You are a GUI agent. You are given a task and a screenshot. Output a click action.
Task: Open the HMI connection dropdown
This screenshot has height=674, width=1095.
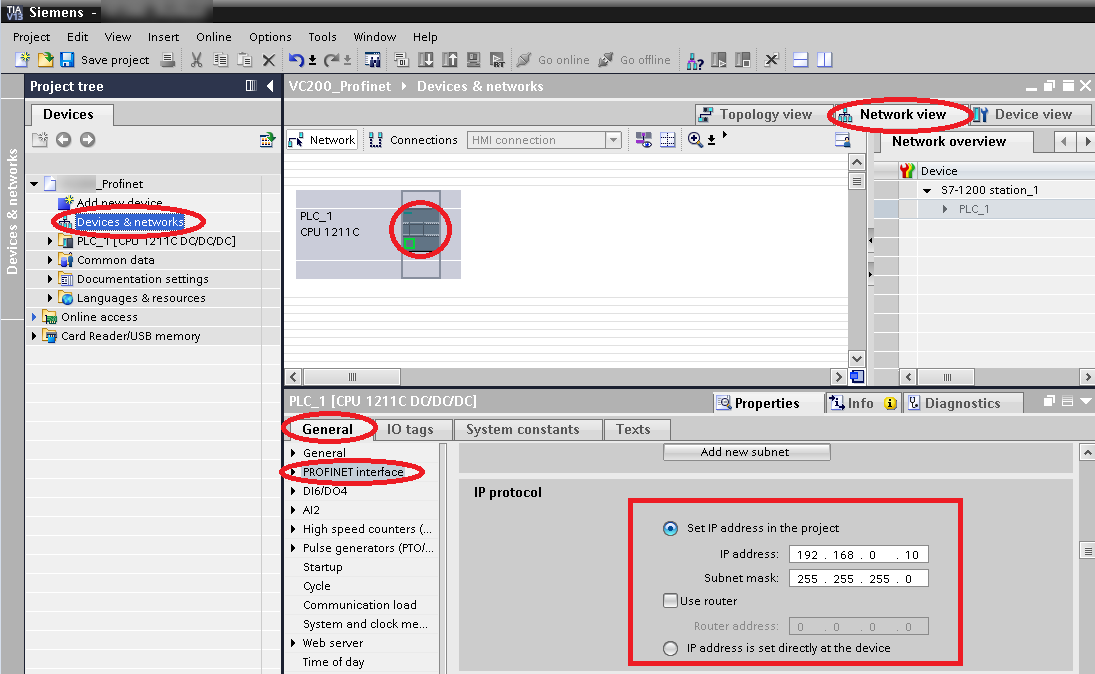pos(613,140)
